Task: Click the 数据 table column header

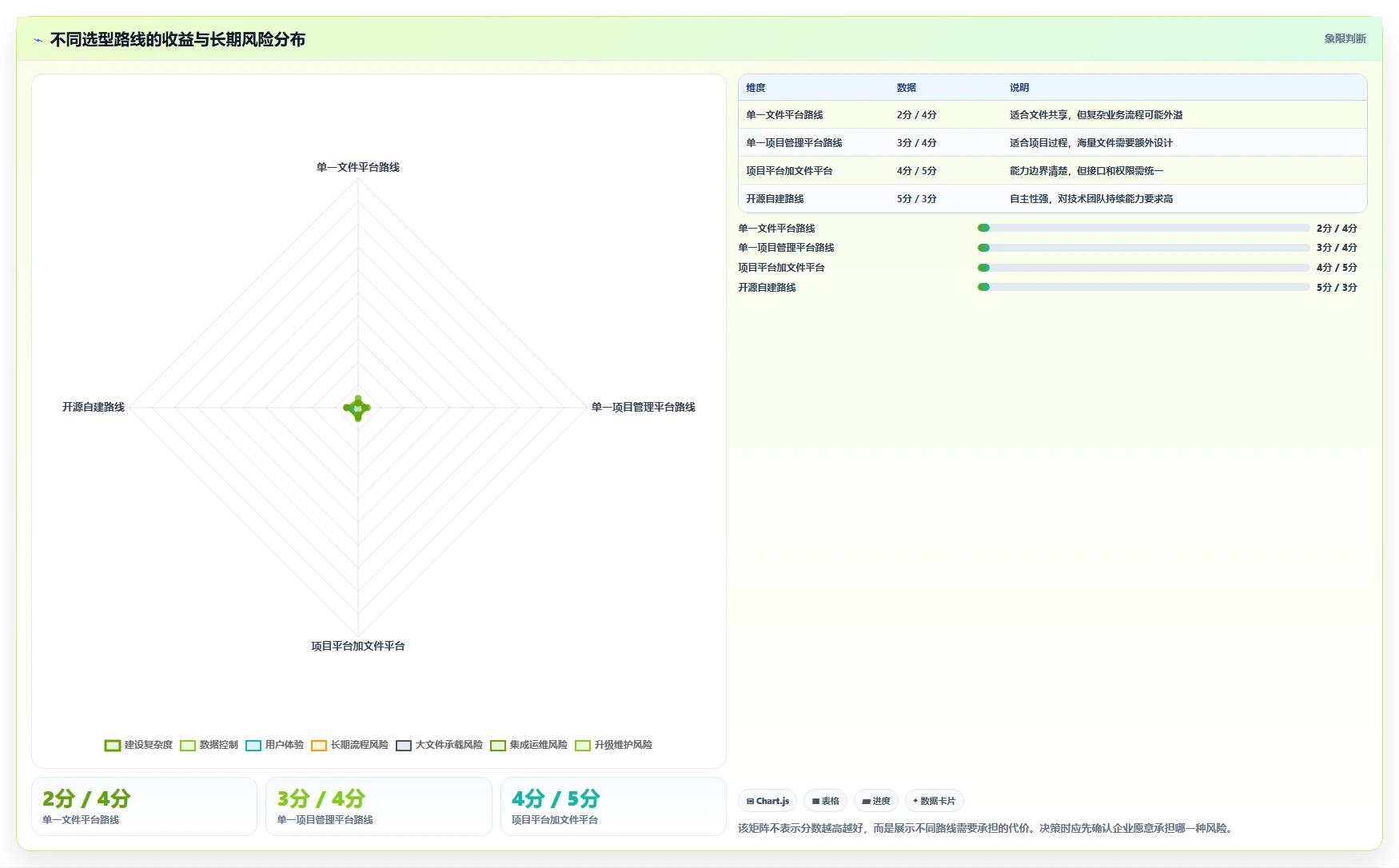Action: click(906, 88)
